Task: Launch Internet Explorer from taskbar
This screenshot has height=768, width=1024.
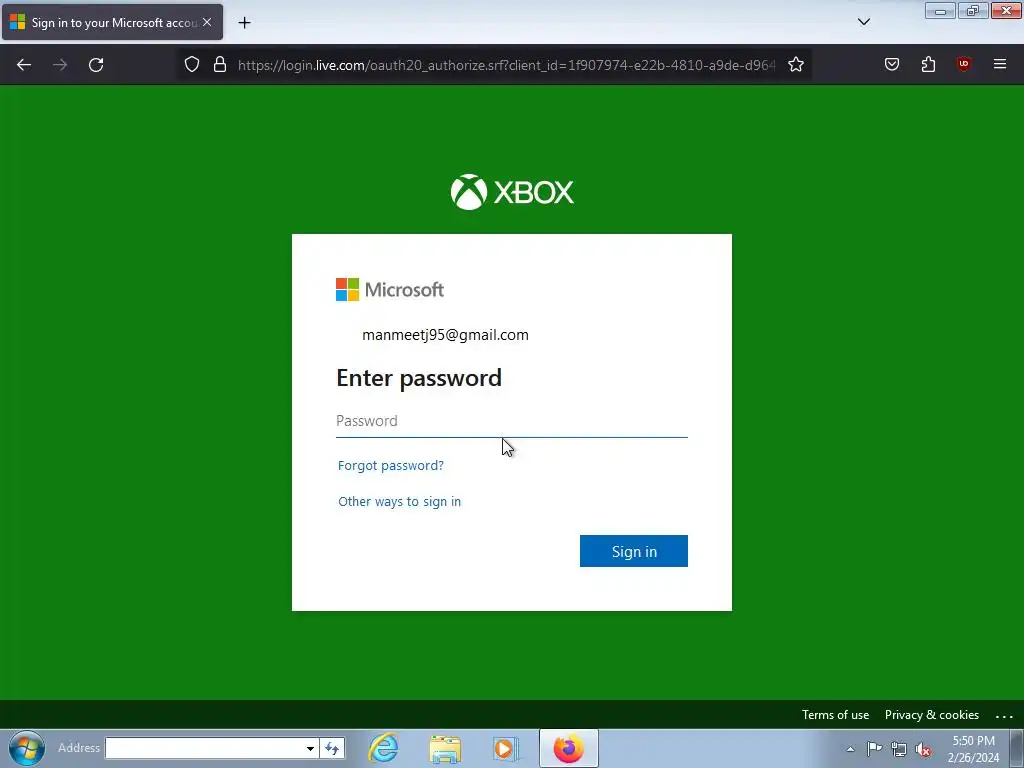Action: pos(383,748)
